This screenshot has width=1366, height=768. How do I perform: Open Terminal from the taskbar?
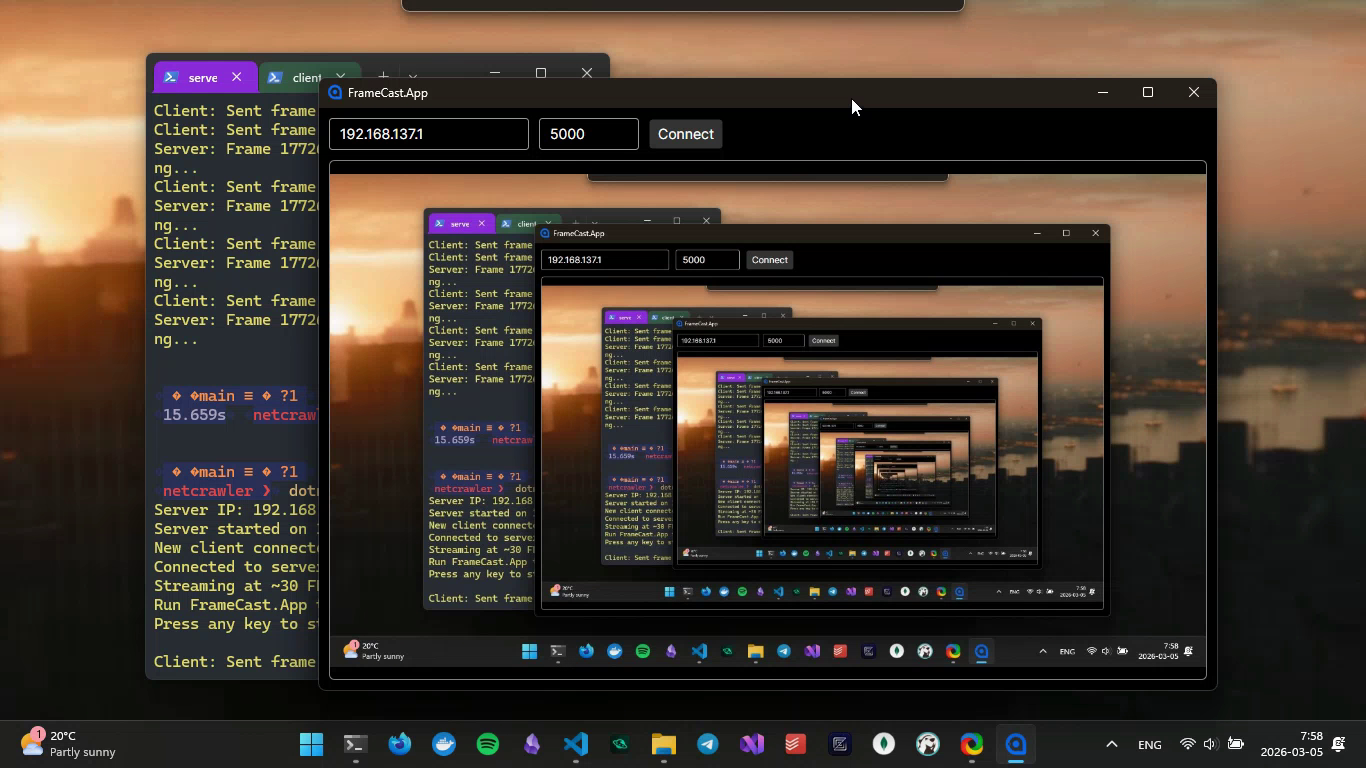point(355,744)
